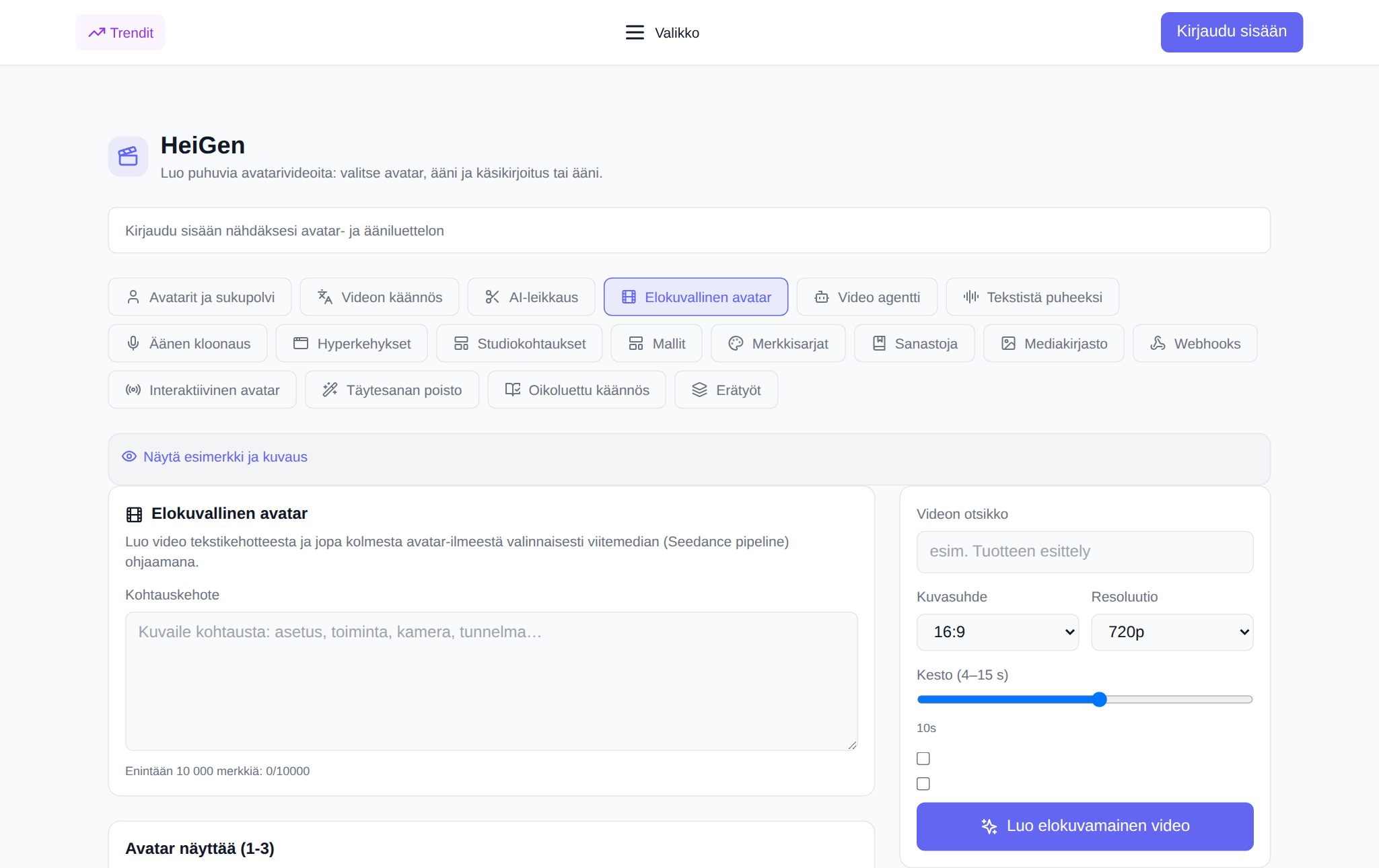Click the "Resoluutio" label

coord(1125,597)
